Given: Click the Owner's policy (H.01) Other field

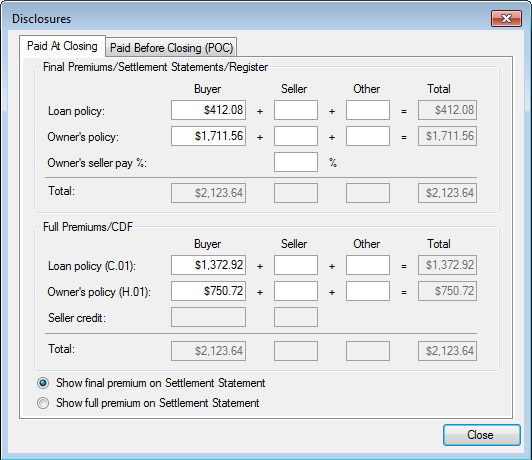Looking at the screenshot, I should (x=368, y=291).
